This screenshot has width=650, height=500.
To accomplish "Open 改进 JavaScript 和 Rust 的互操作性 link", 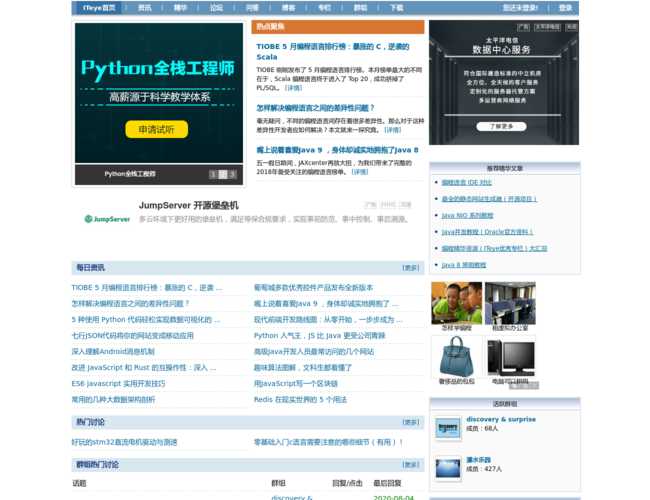I will tap(144, 368).
